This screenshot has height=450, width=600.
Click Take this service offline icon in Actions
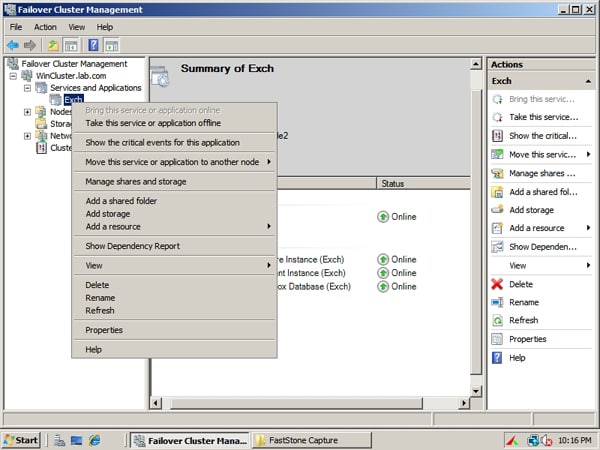[x=497, y=117]
